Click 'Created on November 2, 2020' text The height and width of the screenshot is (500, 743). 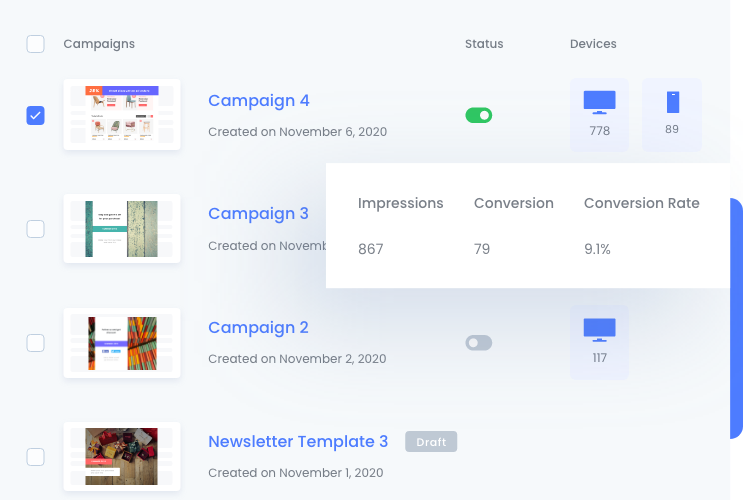[297, 359]
